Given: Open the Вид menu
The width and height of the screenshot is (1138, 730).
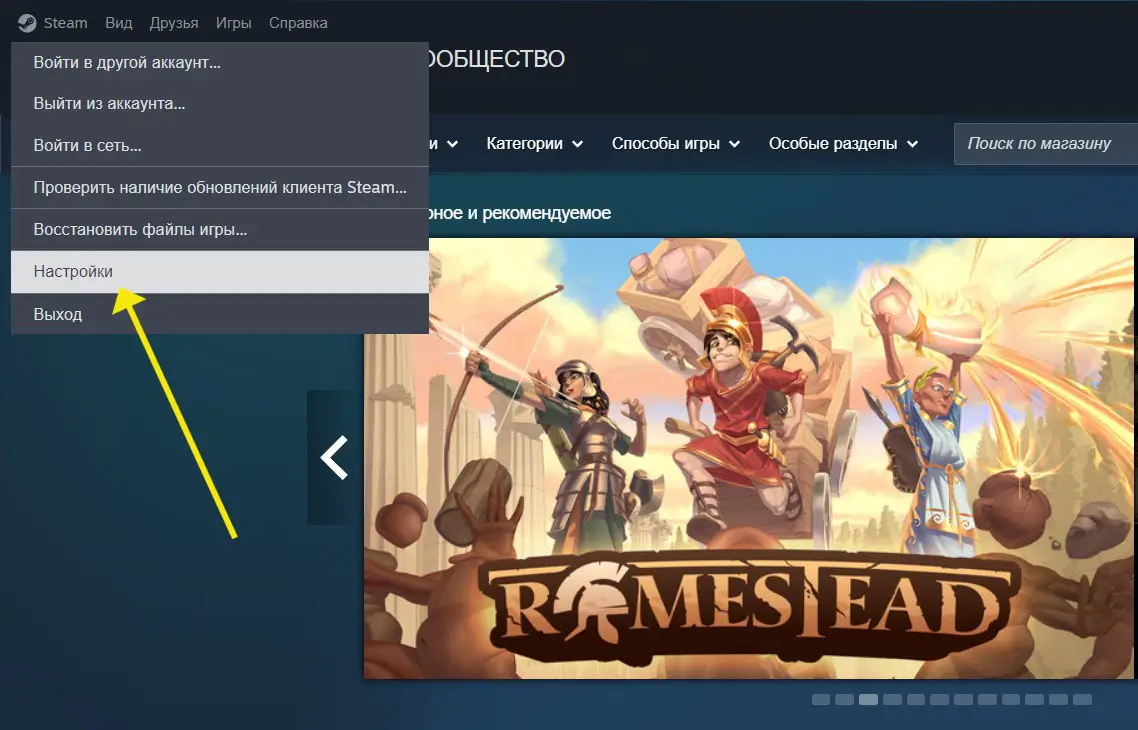Looking at the screenshot, I should [119, 23].
